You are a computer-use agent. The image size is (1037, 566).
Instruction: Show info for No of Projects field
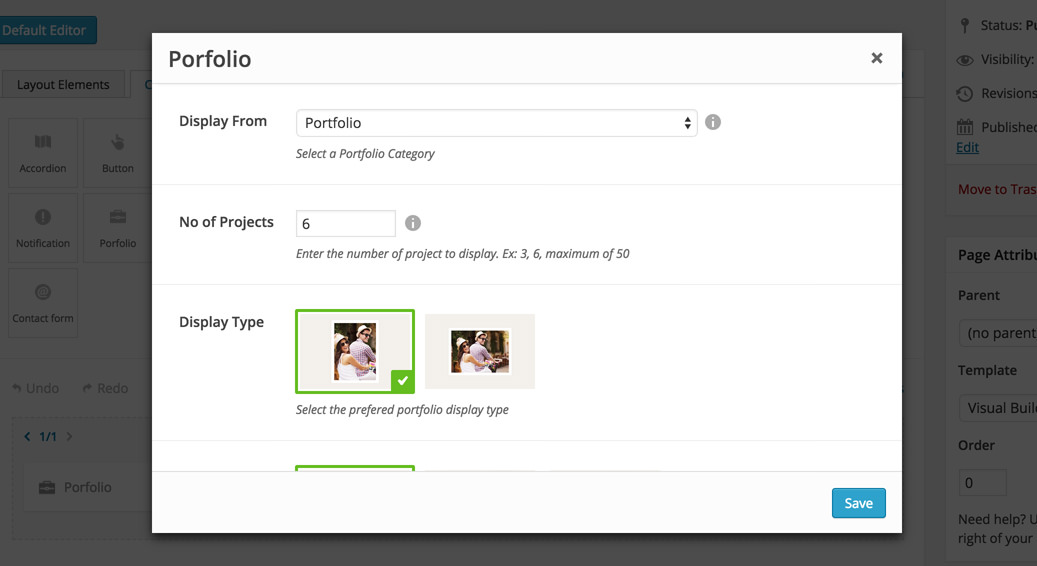413,223
